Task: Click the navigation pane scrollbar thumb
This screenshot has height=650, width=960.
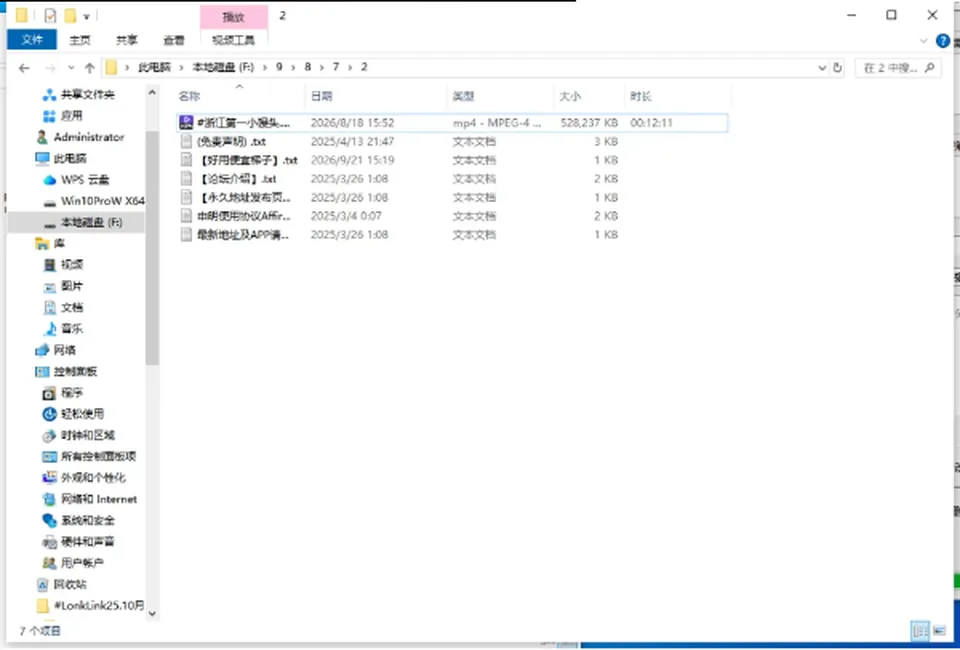Action: point(152,248)
